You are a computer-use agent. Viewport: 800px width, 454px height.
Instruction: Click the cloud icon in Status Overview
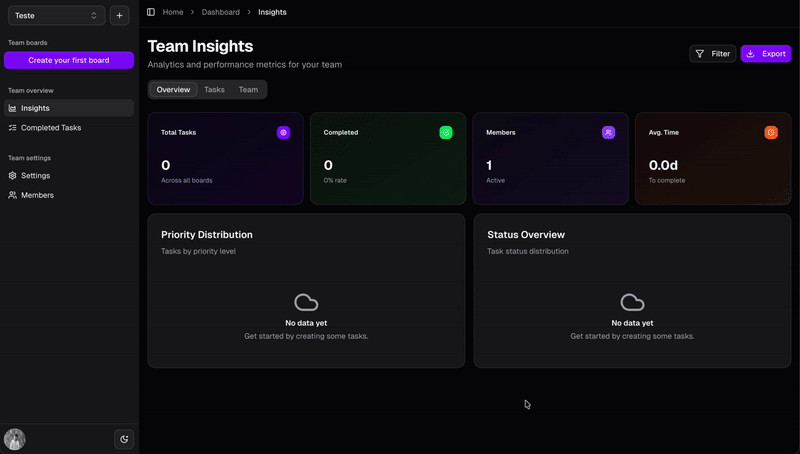(632, 302)
